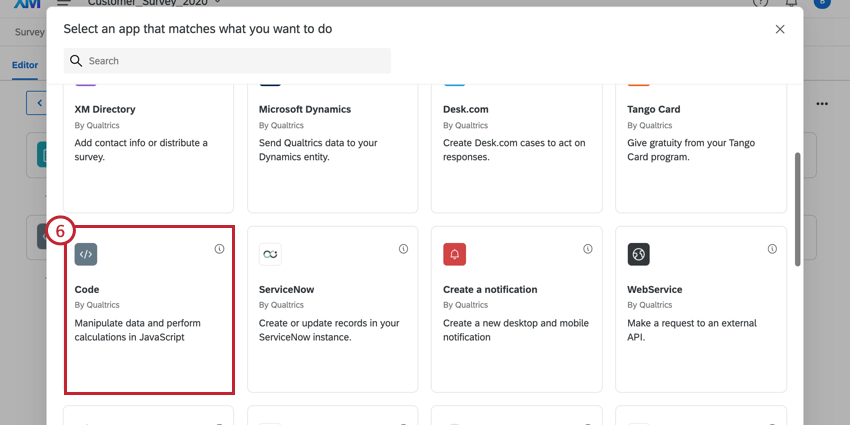
Task: Show info for the ServiceNow app
Action: coord(403,249)
